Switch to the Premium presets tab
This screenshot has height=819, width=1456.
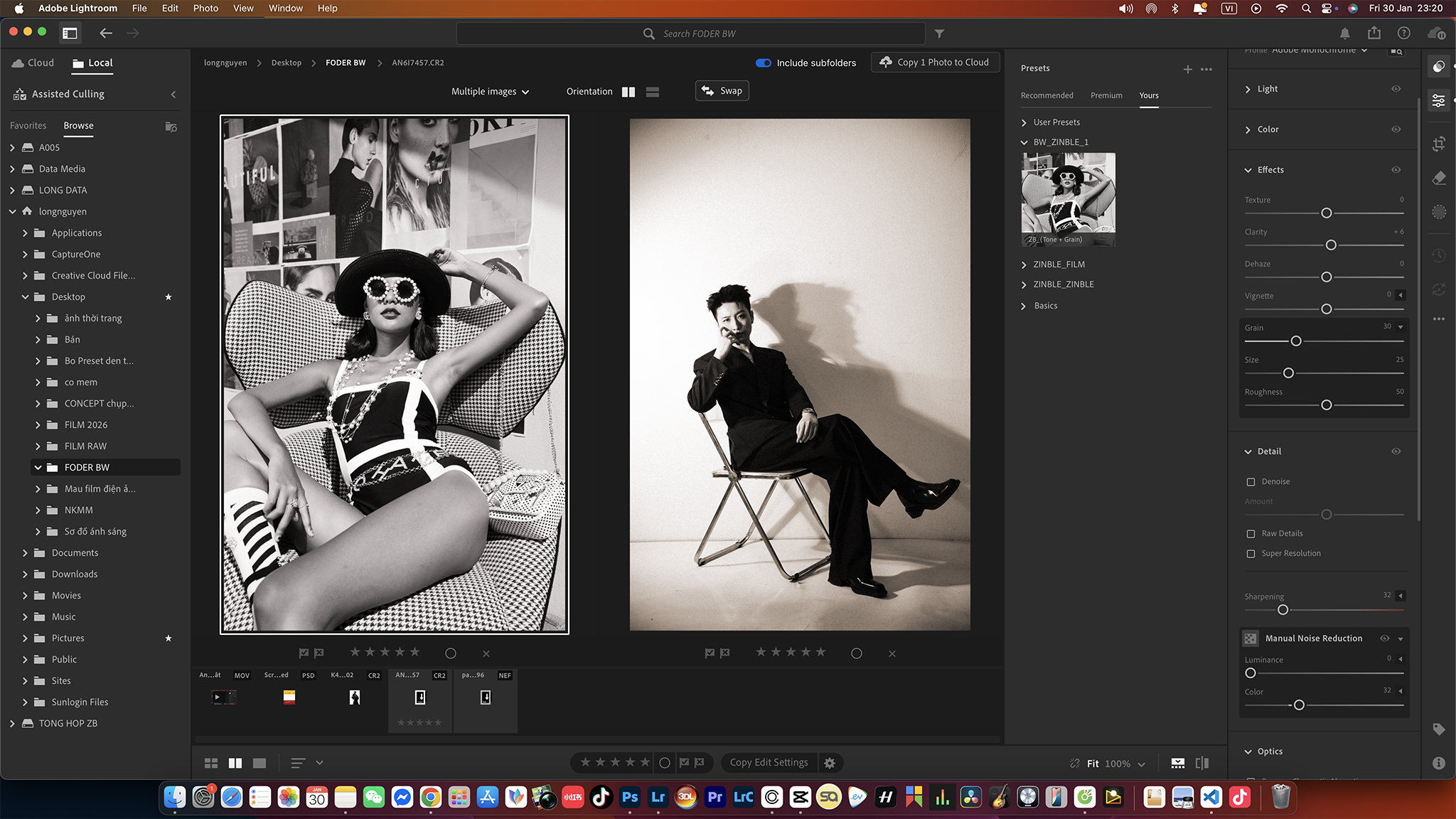(1106, 95)
